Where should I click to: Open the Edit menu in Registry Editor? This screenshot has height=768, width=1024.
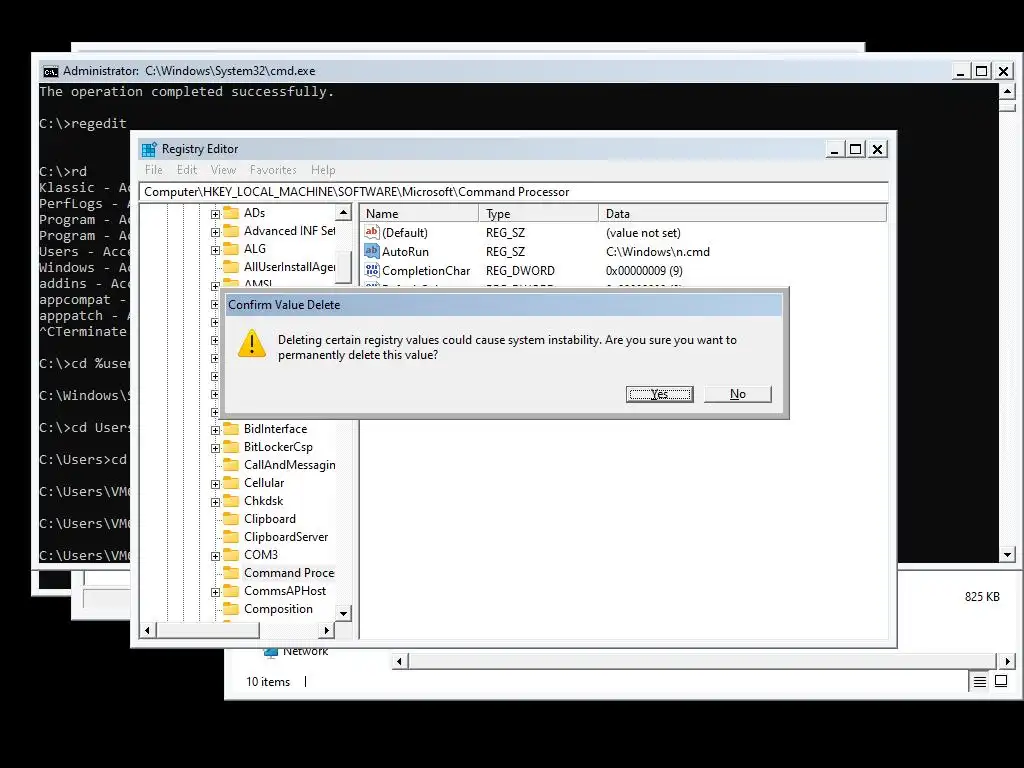[187, 170]
